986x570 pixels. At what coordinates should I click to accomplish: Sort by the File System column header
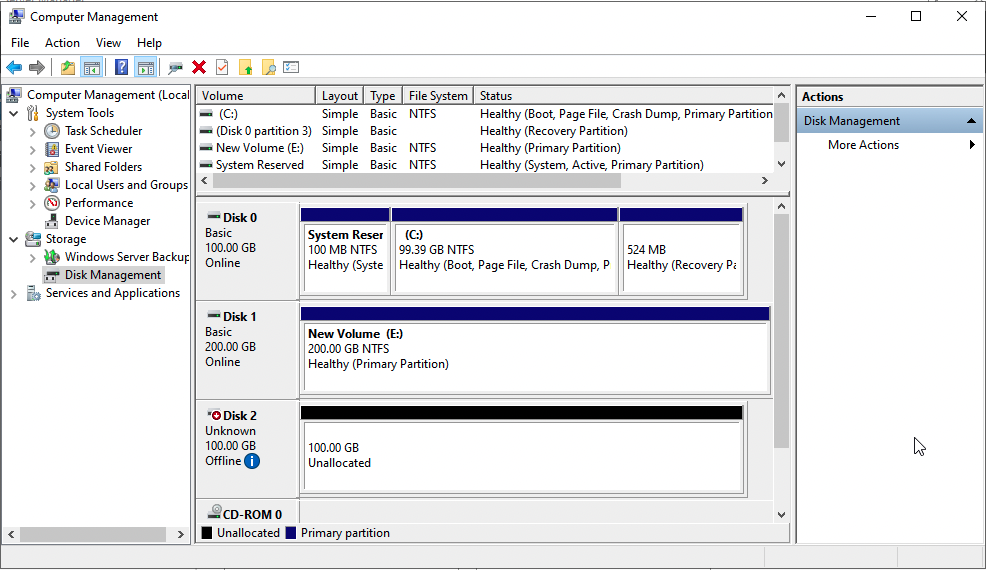438,96
